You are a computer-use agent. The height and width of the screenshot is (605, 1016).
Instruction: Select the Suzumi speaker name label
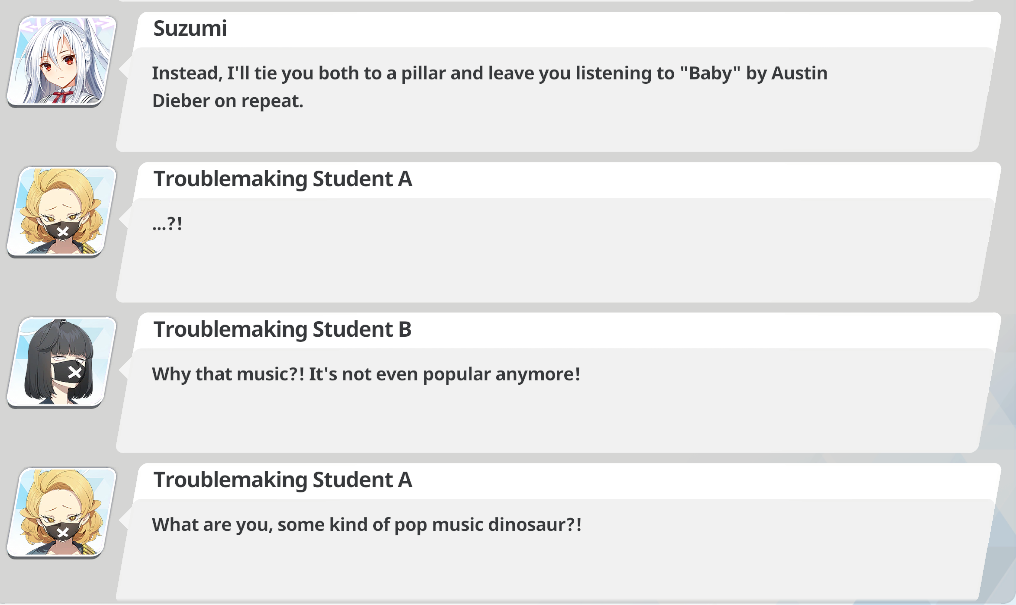click(190, 29)
